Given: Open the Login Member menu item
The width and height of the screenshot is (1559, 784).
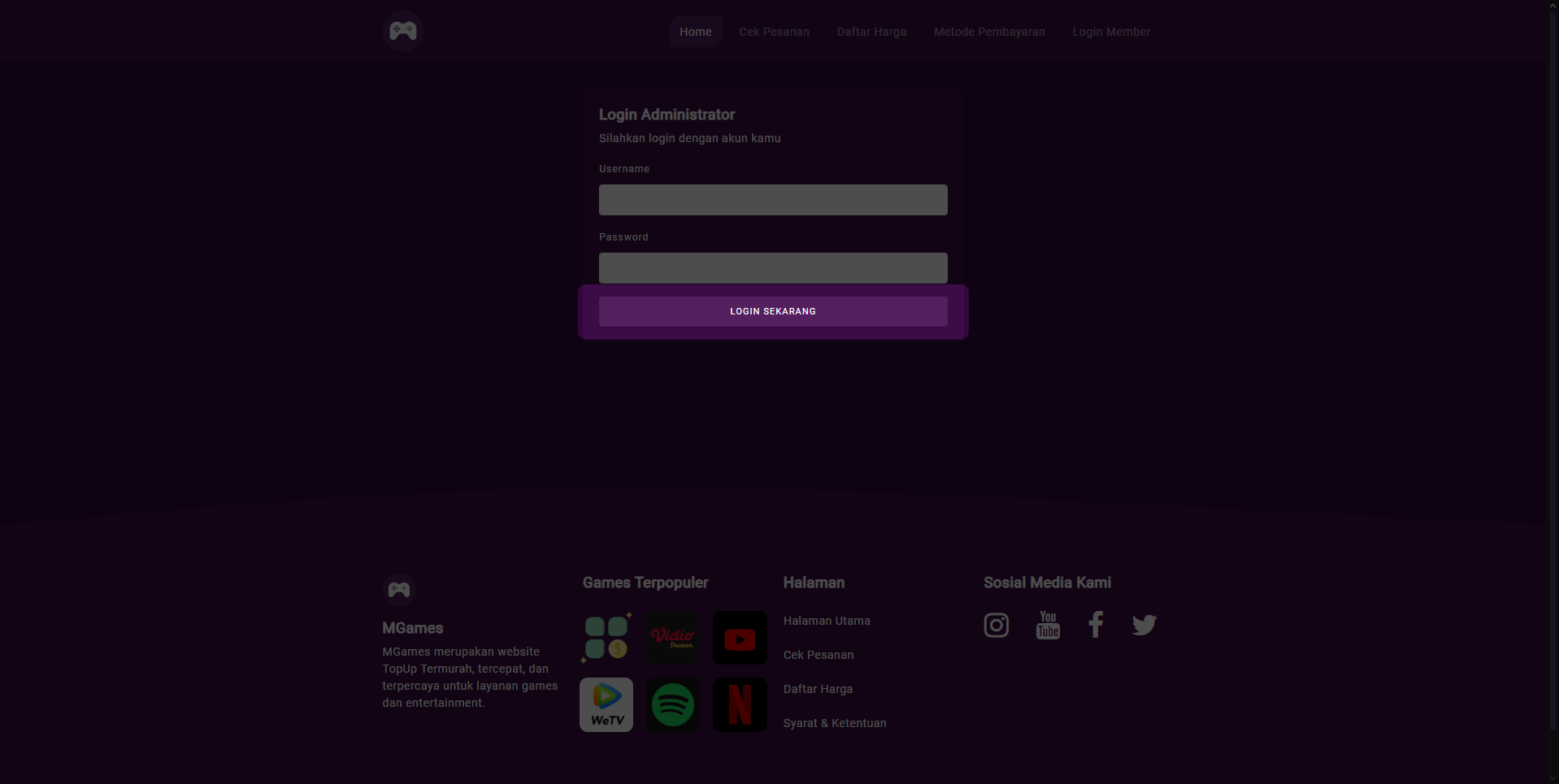Looking at the screenshot, I should 1111,32.
